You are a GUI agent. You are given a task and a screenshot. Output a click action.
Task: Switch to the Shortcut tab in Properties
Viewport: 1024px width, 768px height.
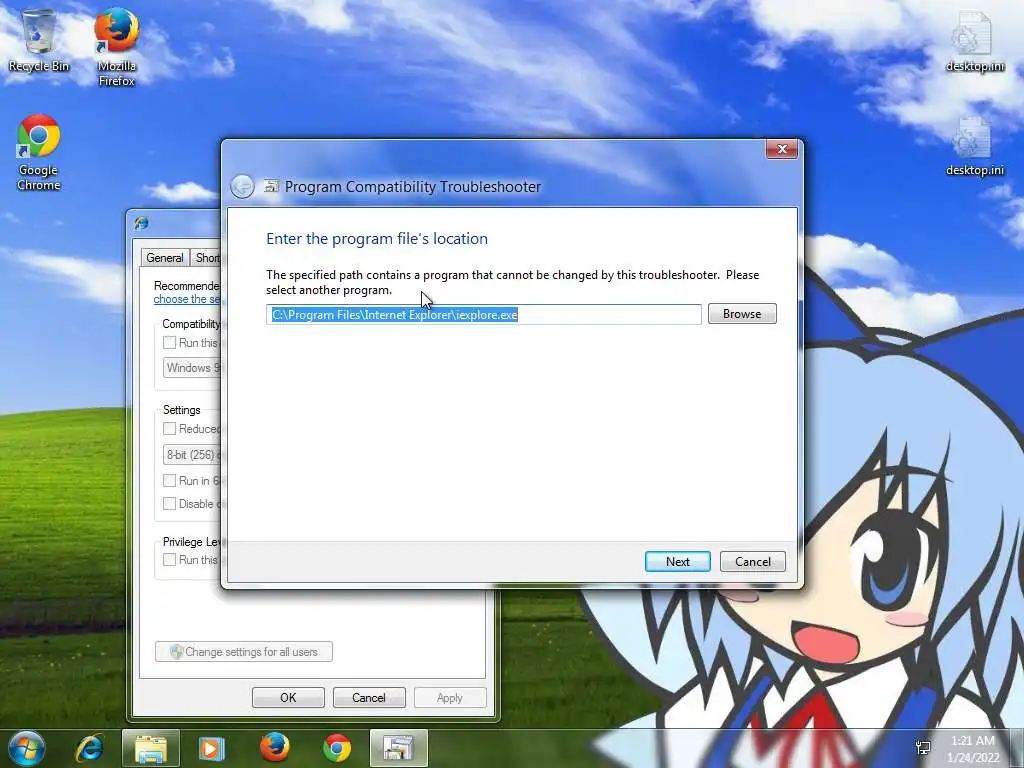coord(207,258)
